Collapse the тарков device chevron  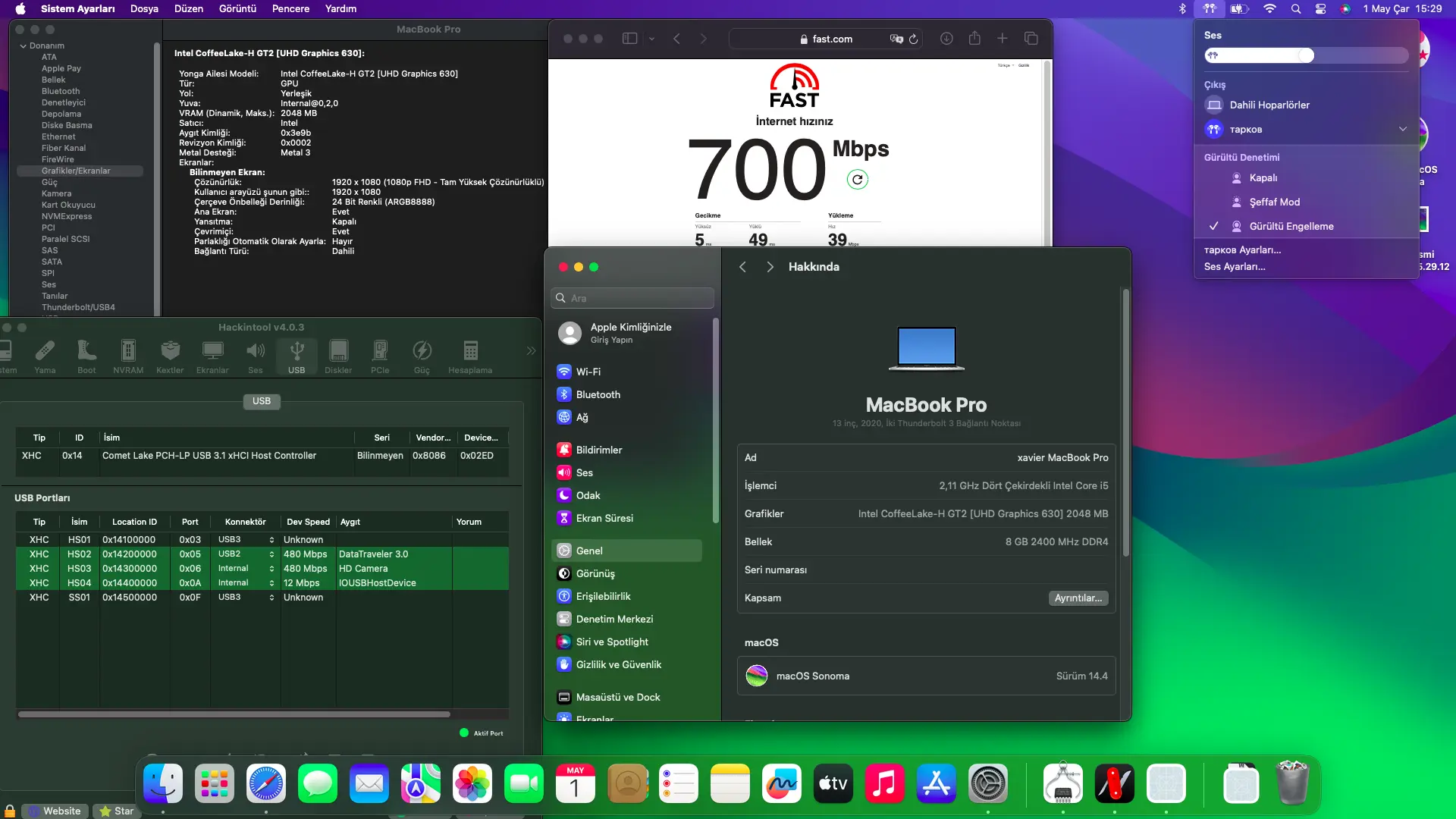tap(1402, 129)
